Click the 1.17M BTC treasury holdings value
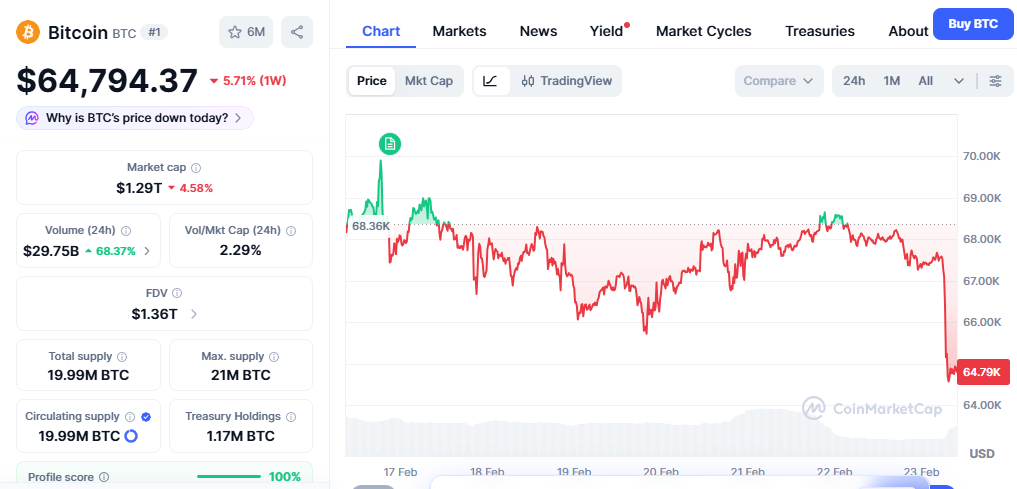Screen dimensions: 1017x489 [241, 436]
